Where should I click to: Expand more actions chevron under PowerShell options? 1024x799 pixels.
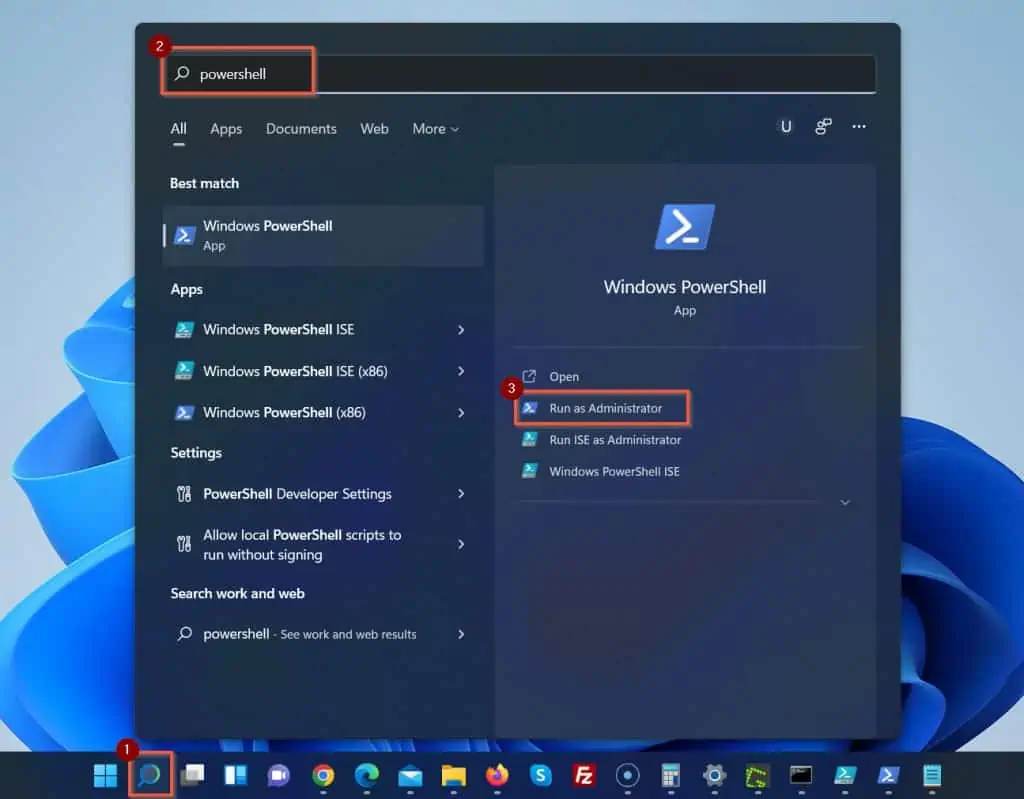click(x=845, y=502)
